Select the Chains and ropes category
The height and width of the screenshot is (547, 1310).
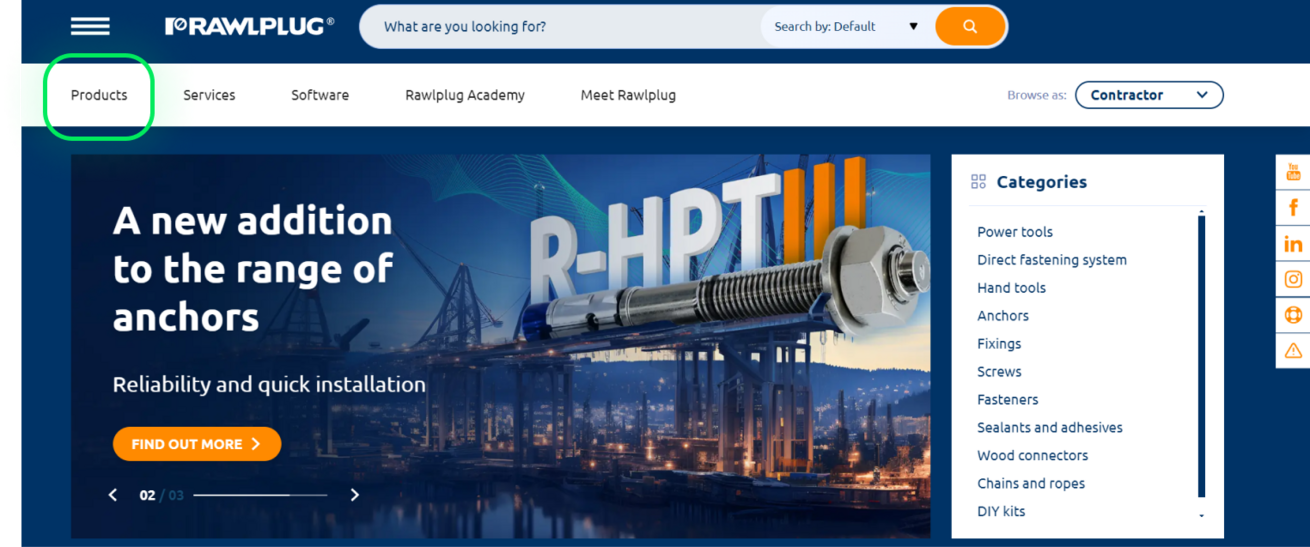(x=1031, y=484)
